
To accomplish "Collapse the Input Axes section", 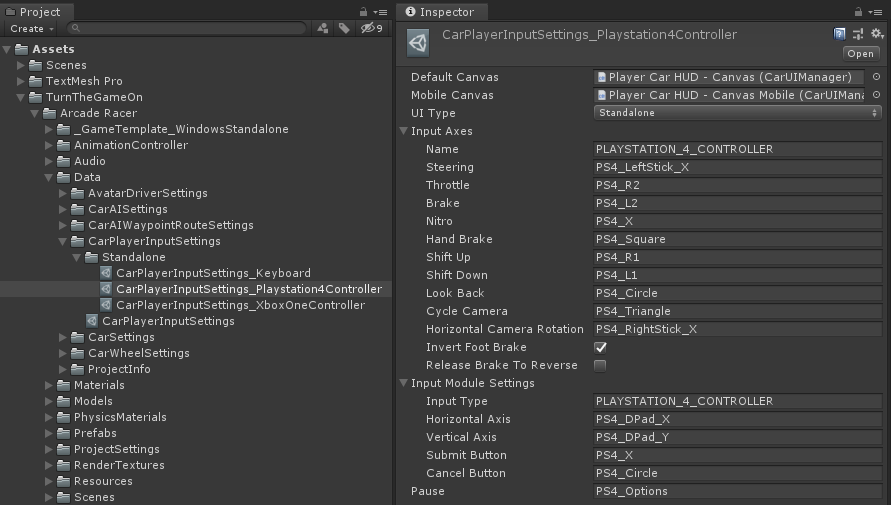I will 403,131.
